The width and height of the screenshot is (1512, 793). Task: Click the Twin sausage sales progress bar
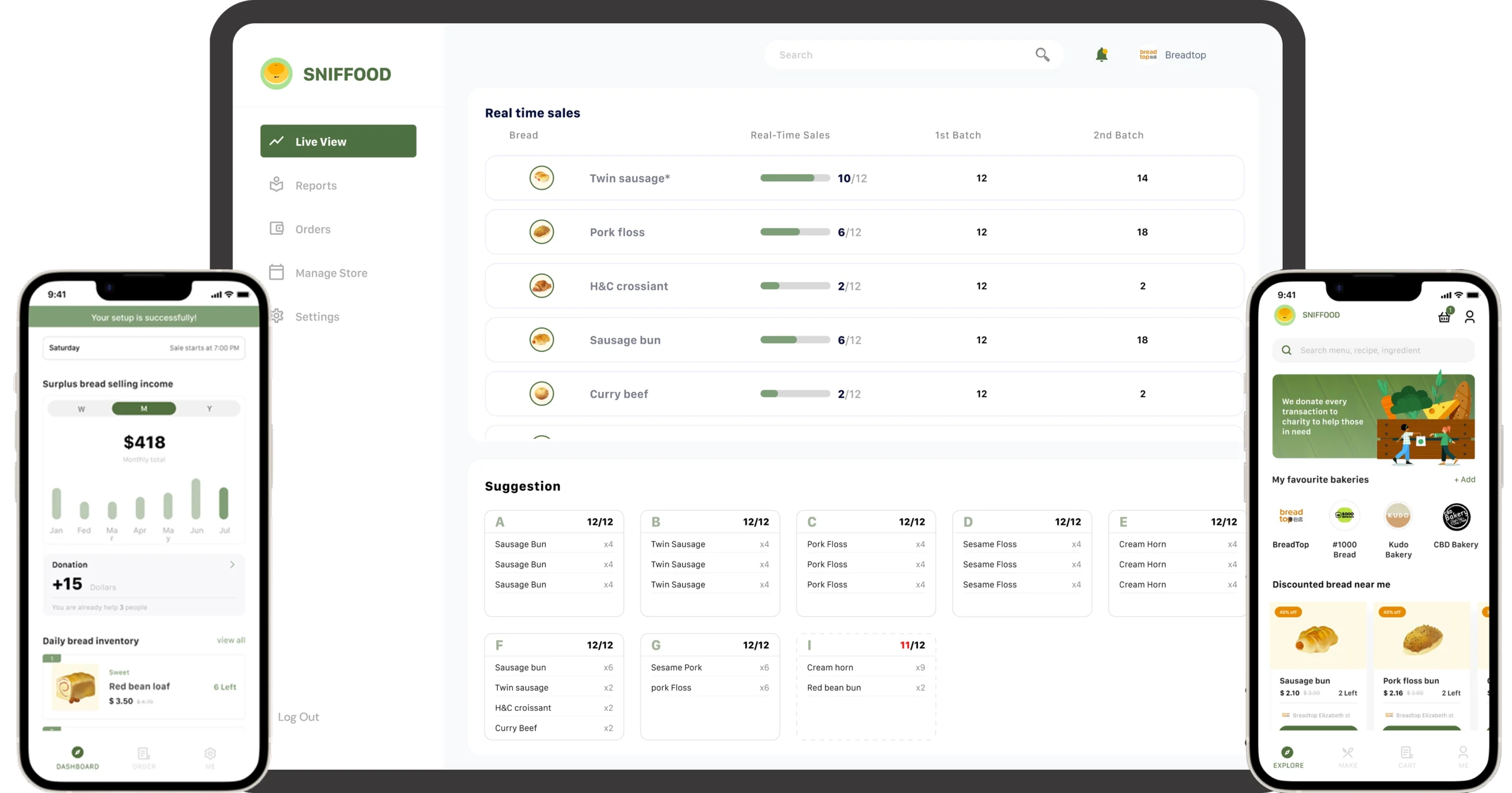pyautogui.click(x=794, y=178)
